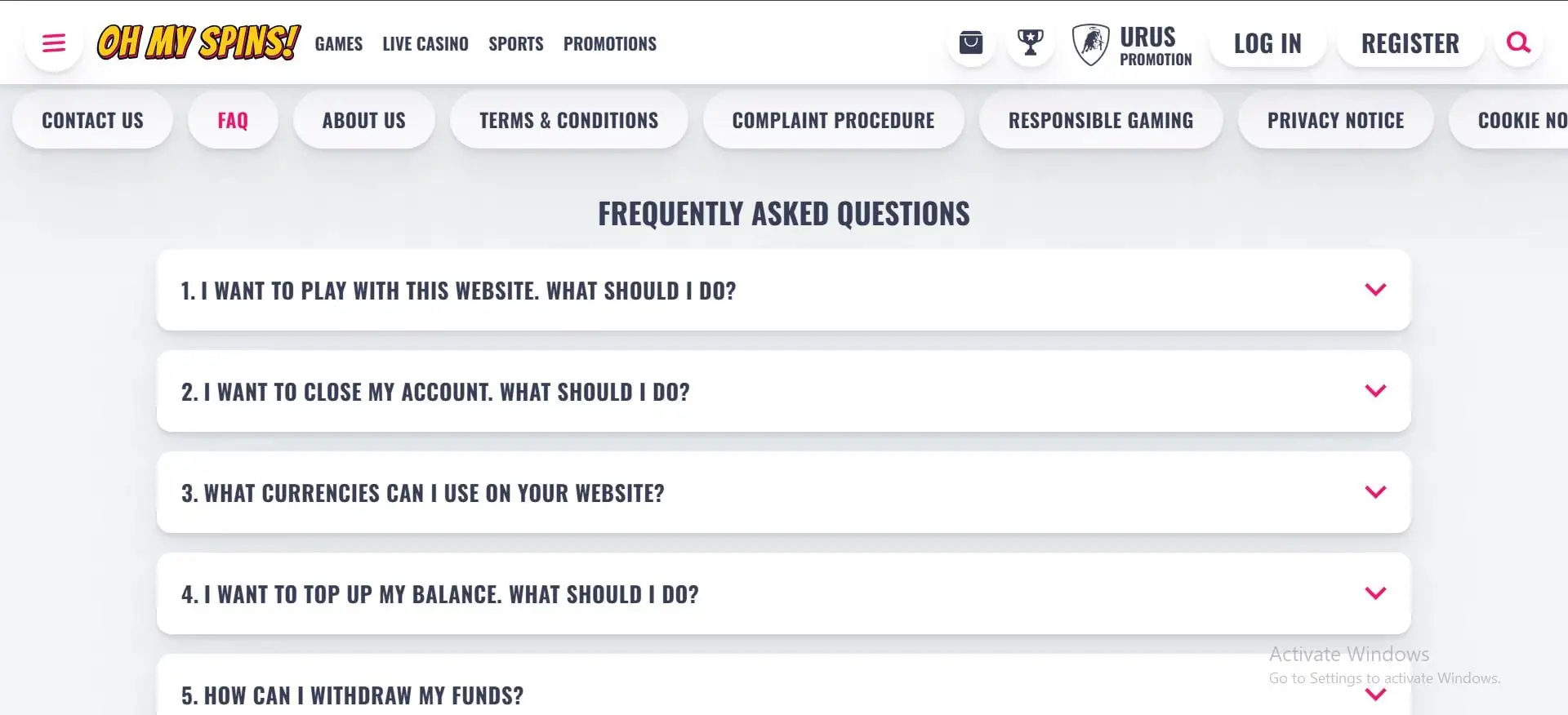Open search with the magnifier icon
Image resolution: width=1568 pixels, height=715 pixels.
[x=1518, y=42]
